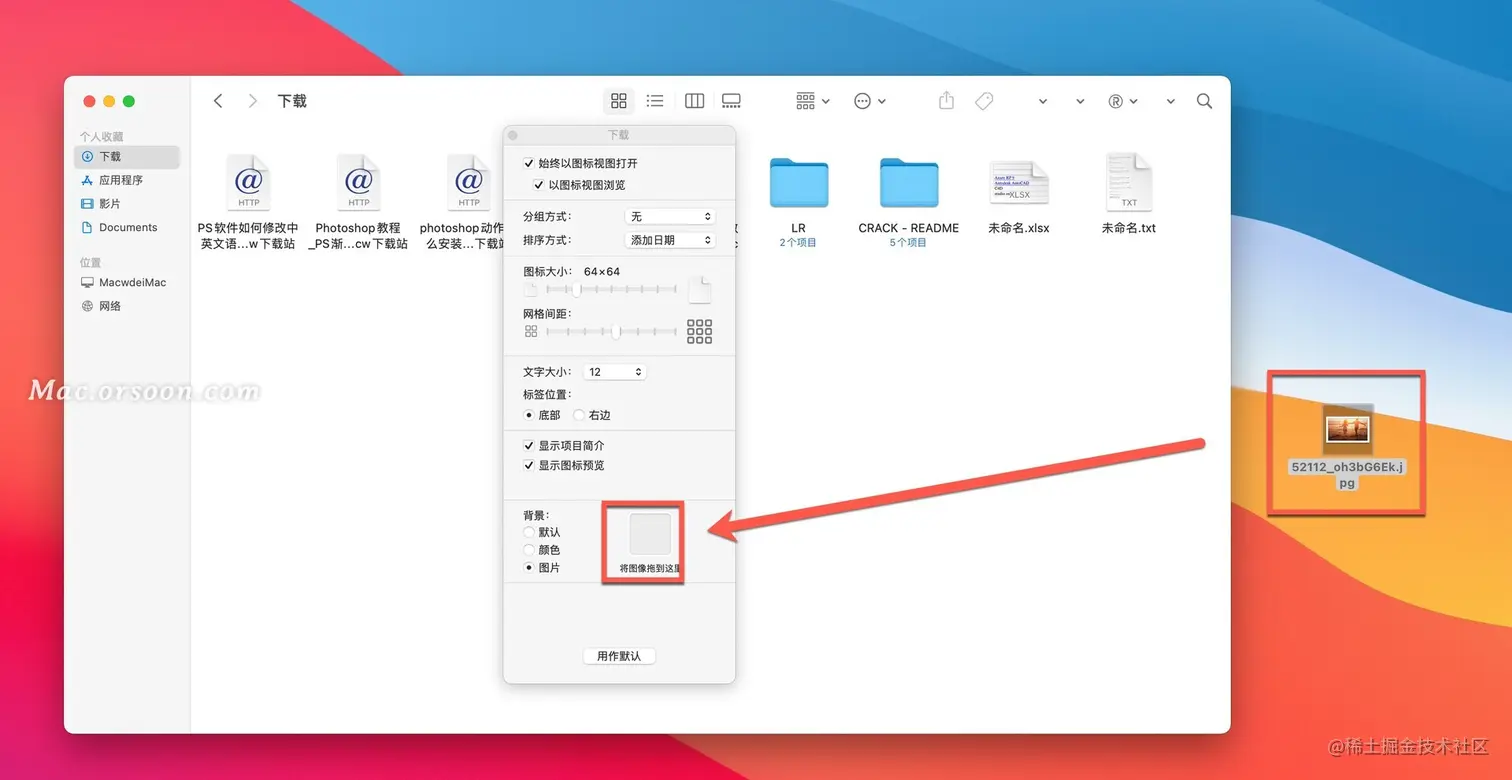Click the 2个项目 label under LR
Screen dimensions: 1512x780
coord(798,243)
